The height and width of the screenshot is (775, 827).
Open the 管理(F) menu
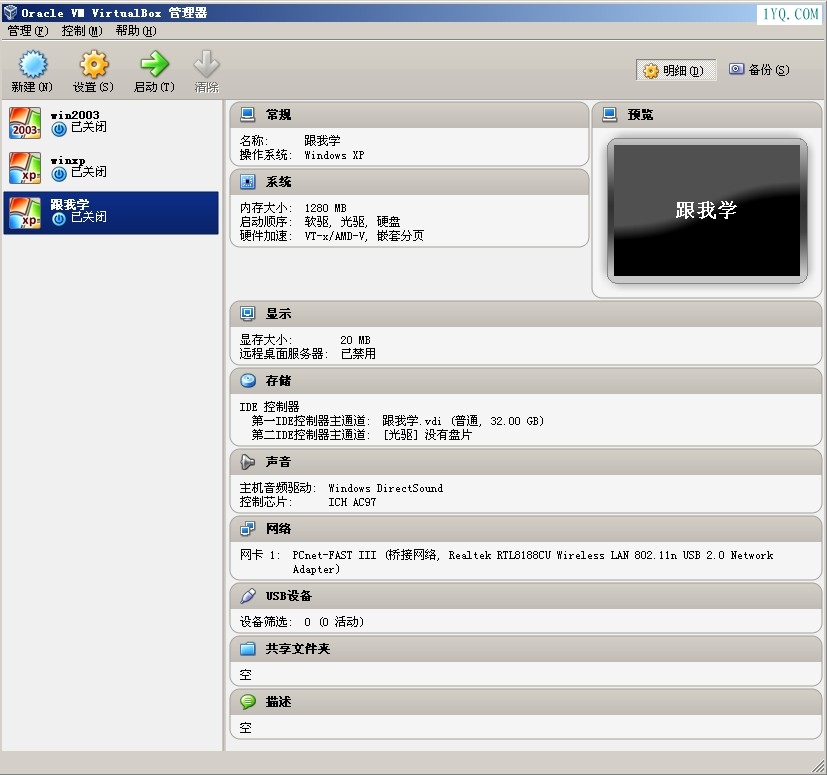27,31
